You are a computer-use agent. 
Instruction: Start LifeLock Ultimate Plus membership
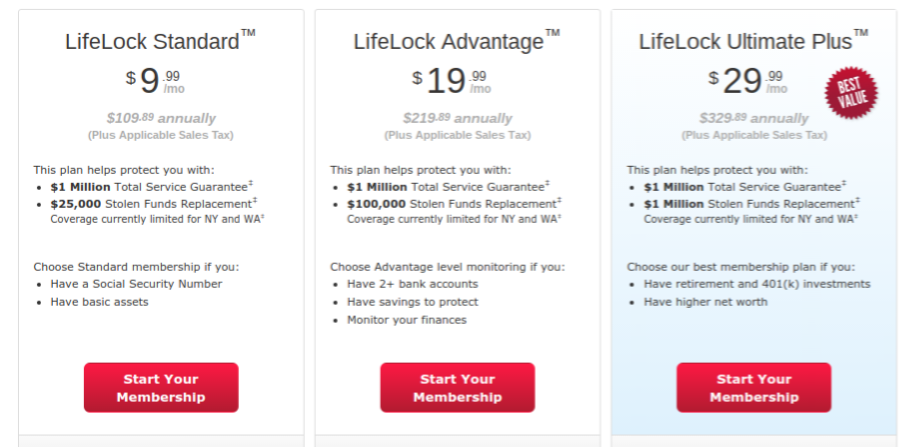click(753, 388)
